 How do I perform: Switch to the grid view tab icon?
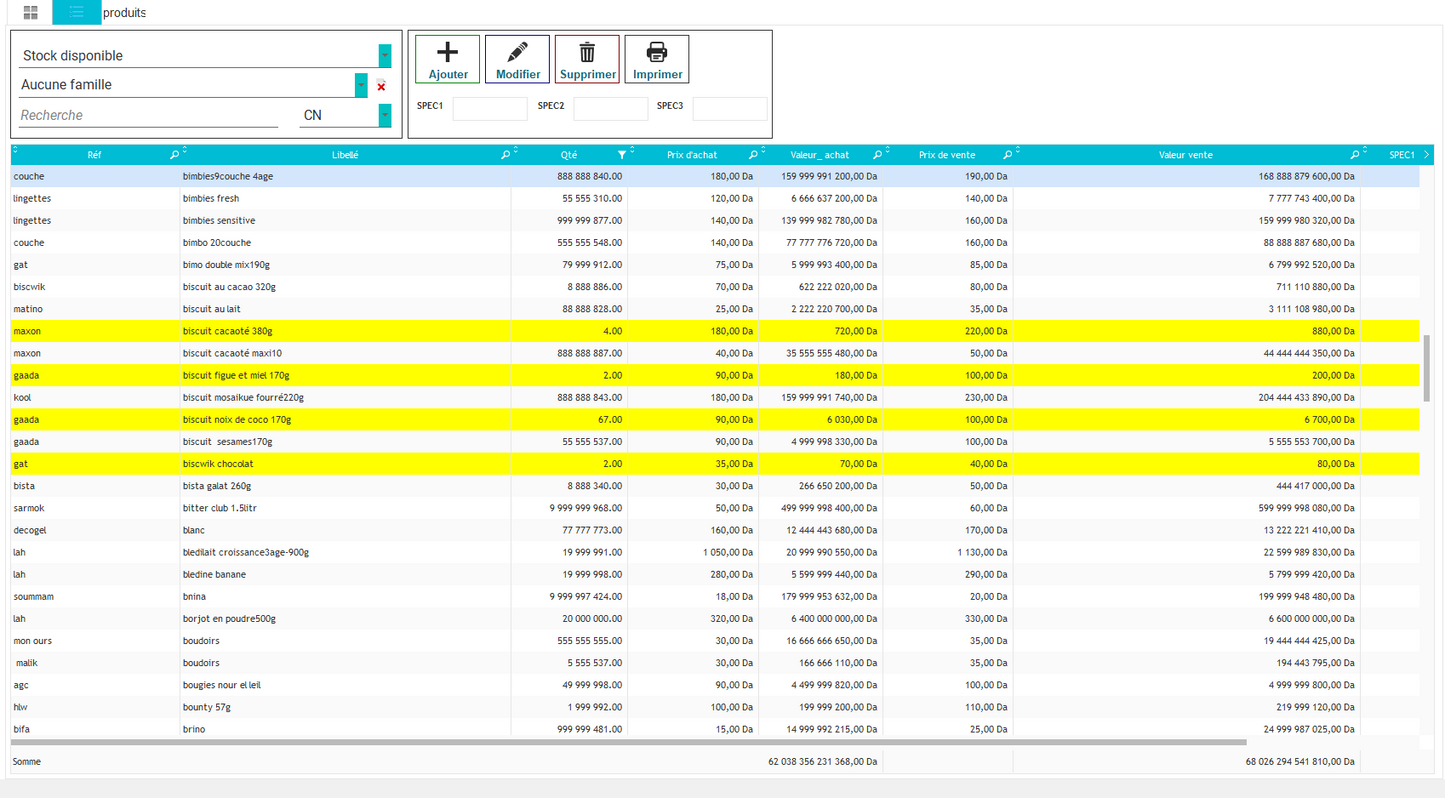tap(30, 13)
